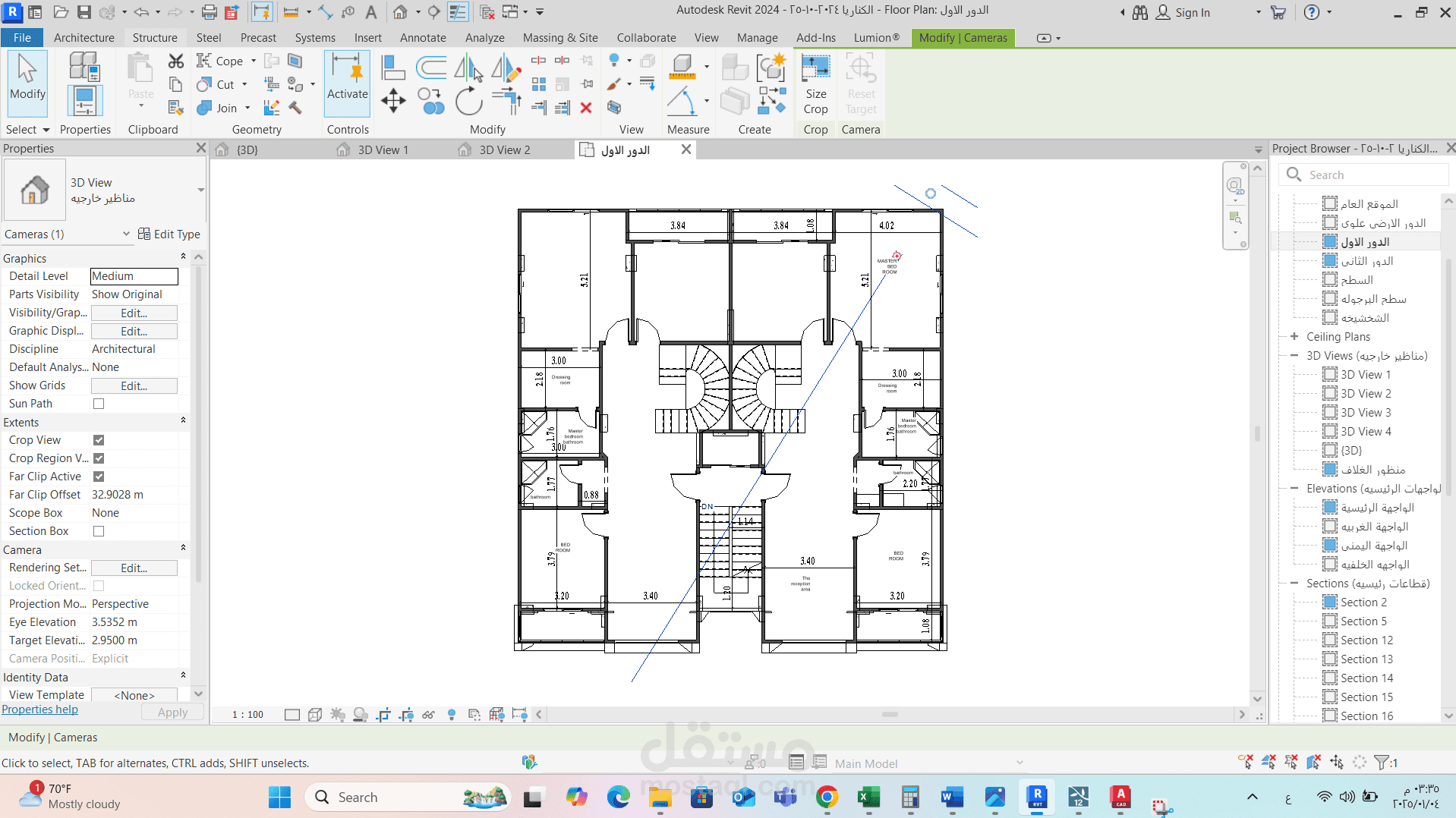Click Detail Level icon in view control bar
Viewport: 1456px width, 818px height.
(x=292, y=714)
